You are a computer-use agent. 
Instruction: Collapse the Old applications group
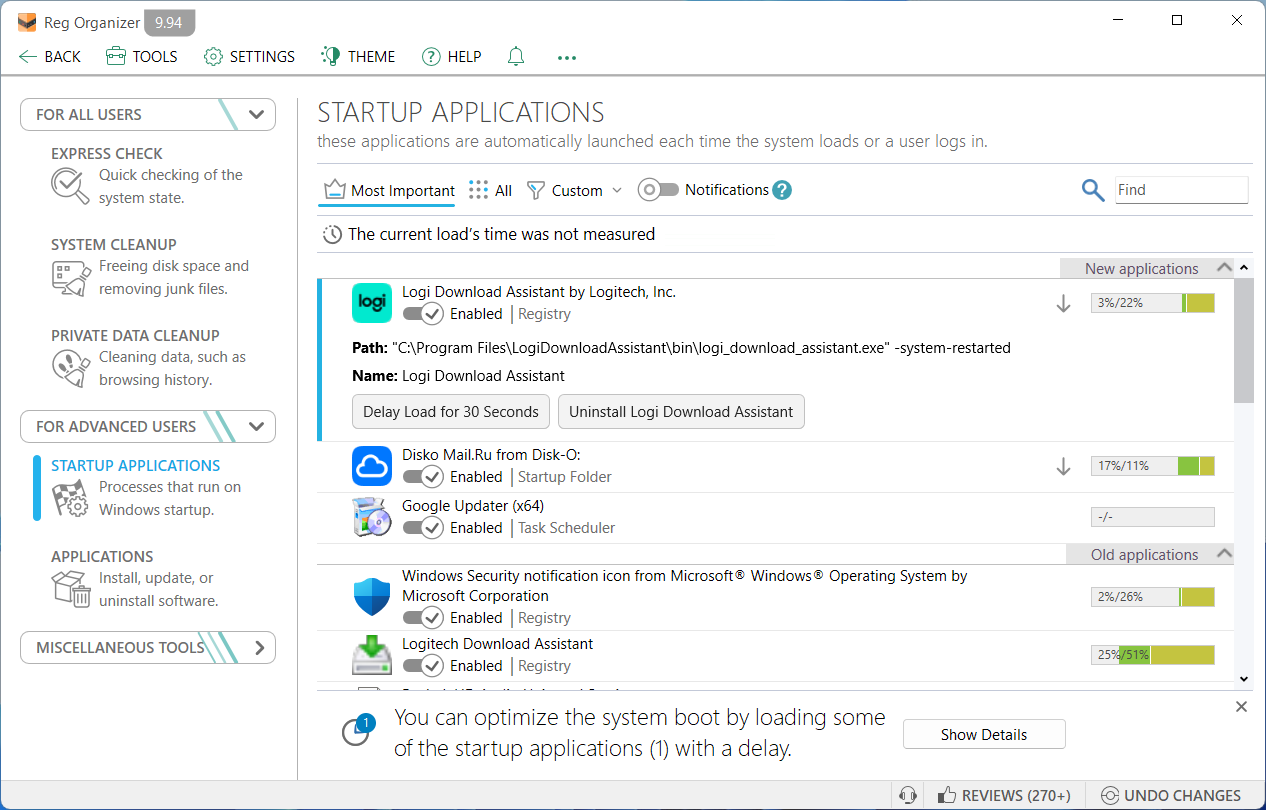[x=1224, y=554]
